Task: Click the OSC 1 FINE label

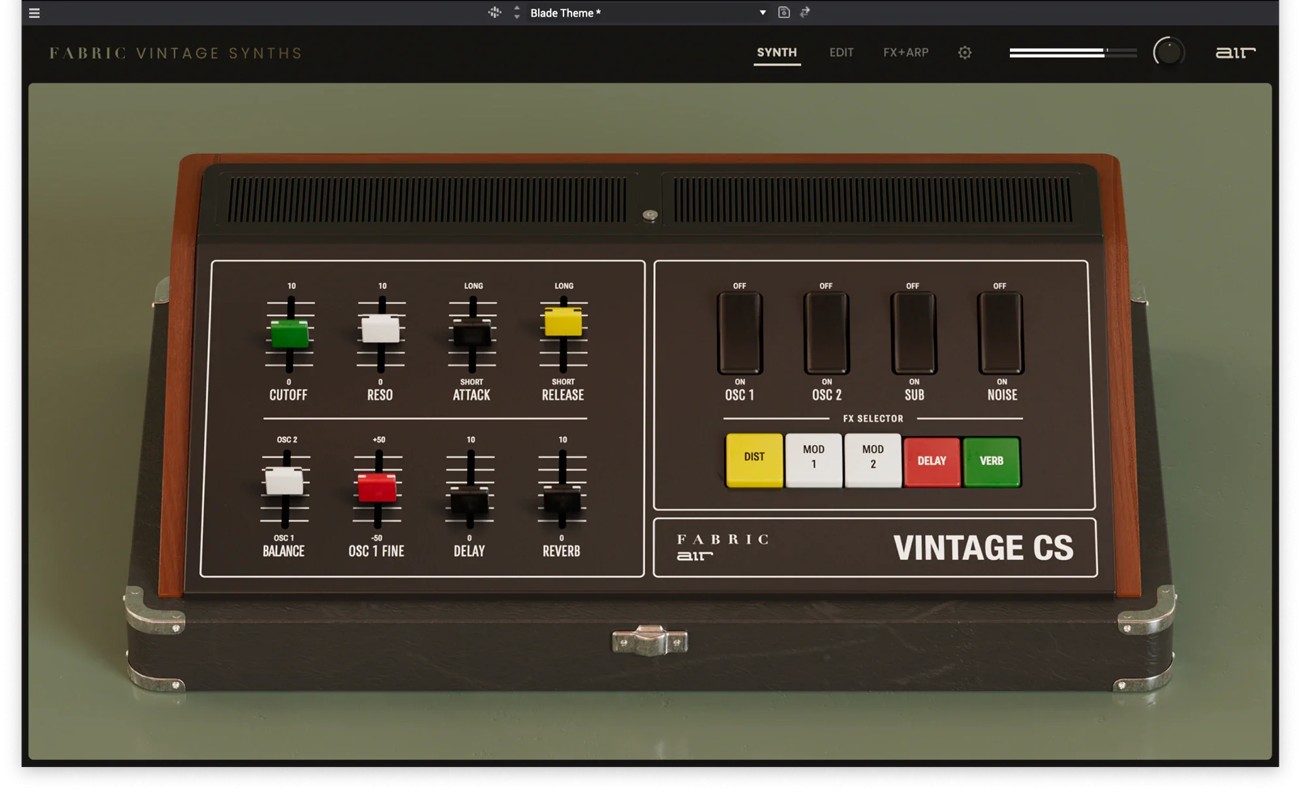Action: pos(376,551)
